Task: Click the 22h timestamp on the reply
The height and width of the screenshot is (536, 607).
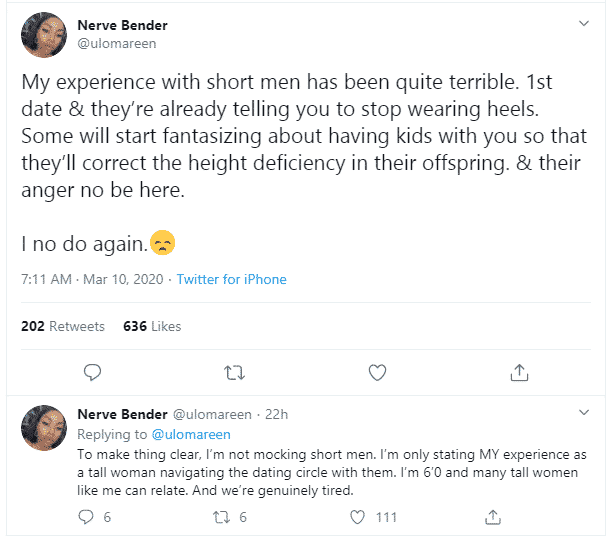Action: (275, 413)
